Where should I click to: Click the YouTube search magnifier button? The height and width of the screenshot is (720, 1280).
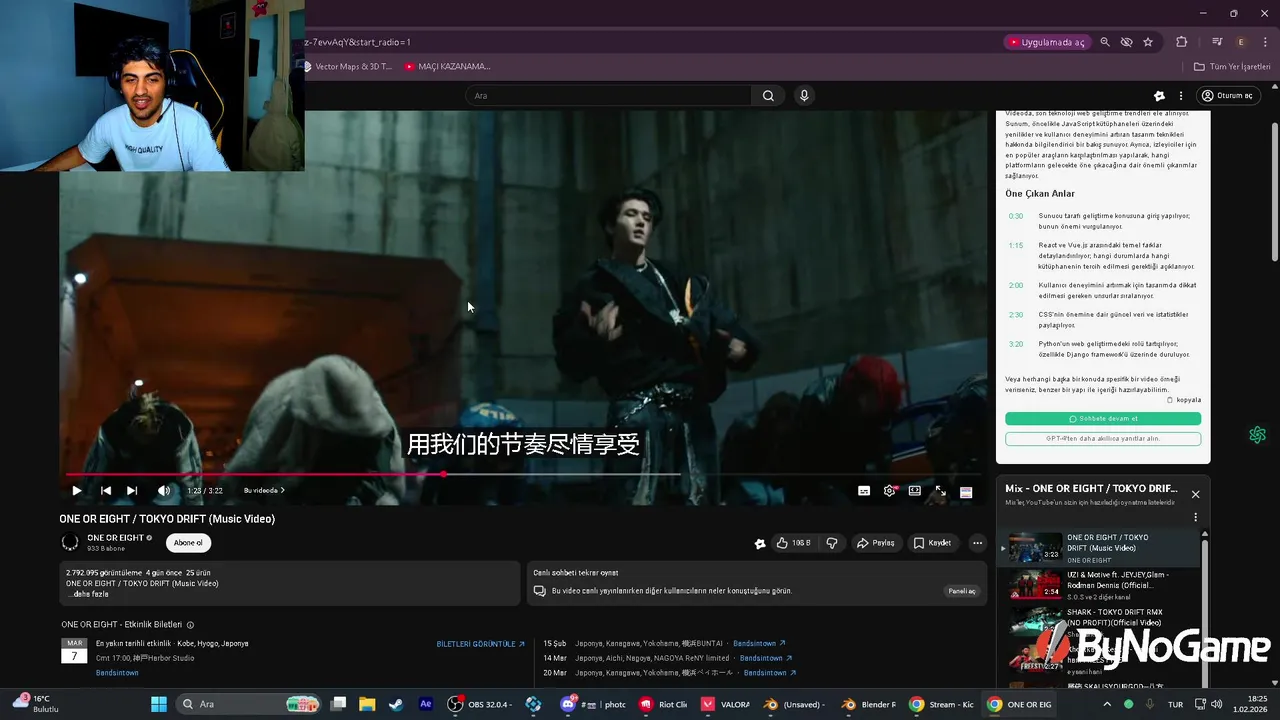point(768,96)
